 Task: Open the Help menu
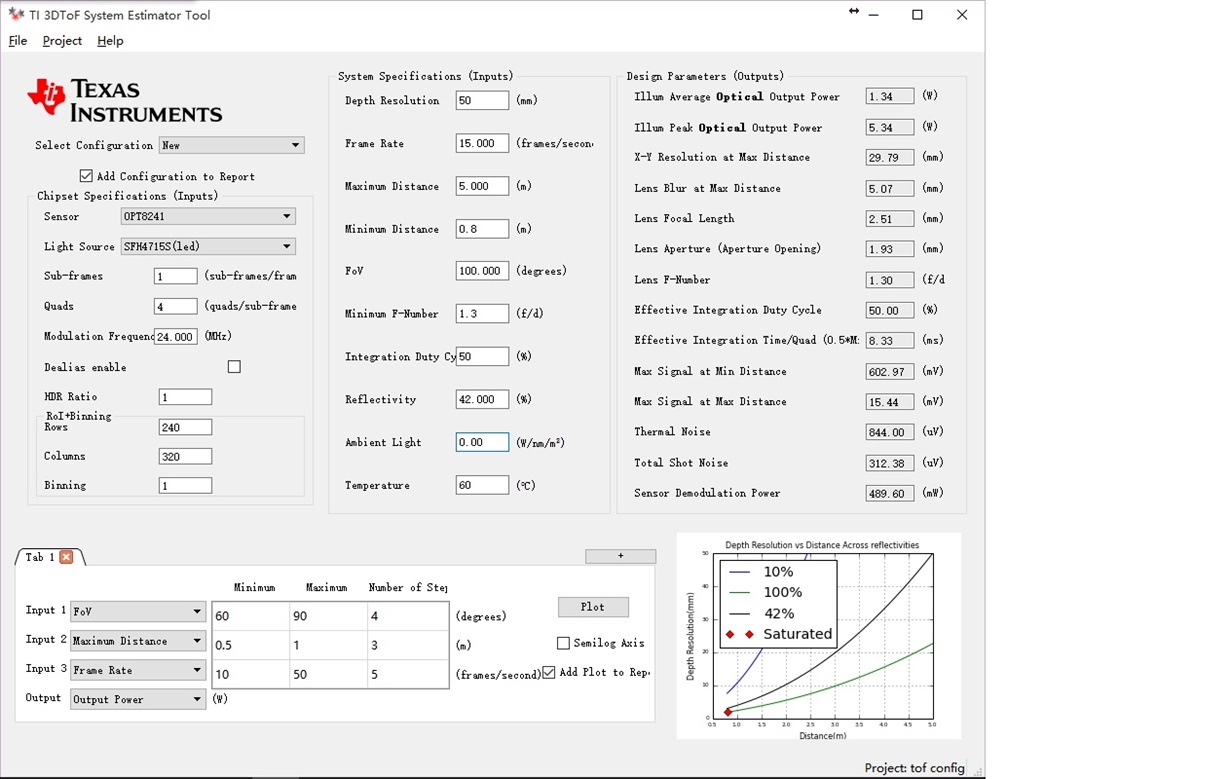(110, 41)
